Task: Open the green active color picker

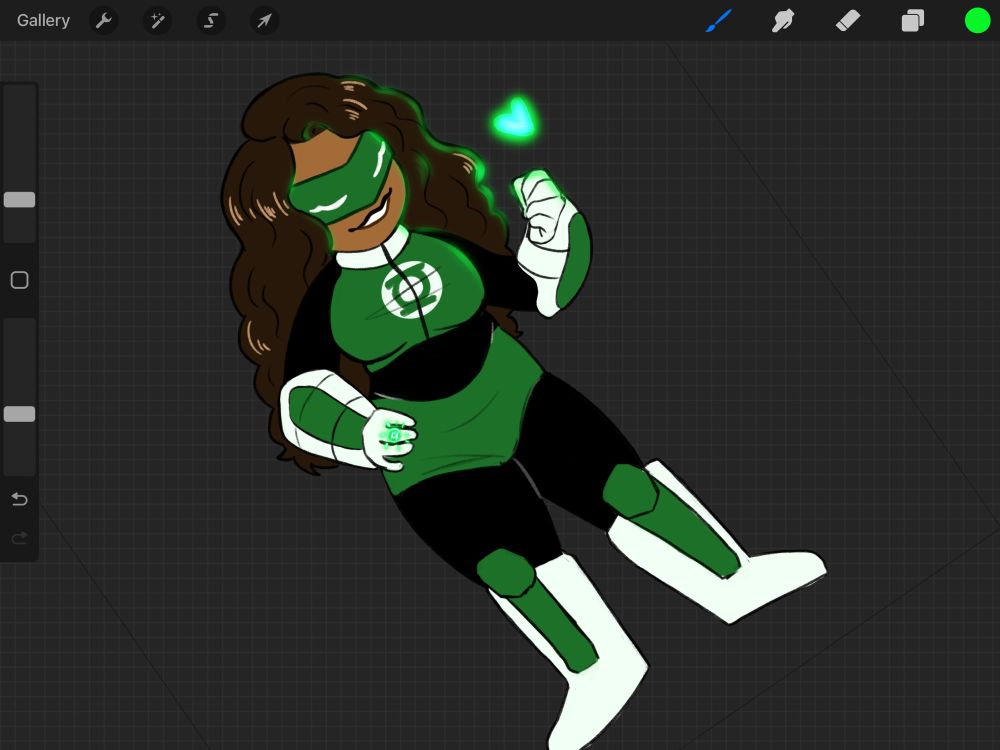Action: pyautogui.click(x=977, y=20)
